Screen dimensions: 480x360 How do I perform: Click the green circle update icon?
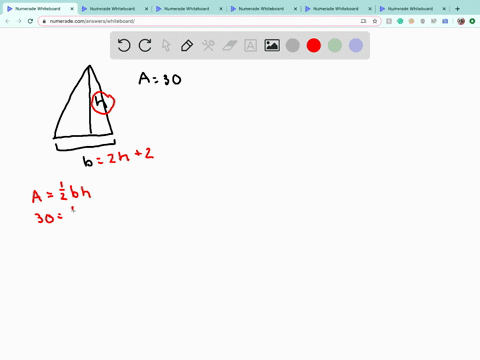[x=472, y=21]
